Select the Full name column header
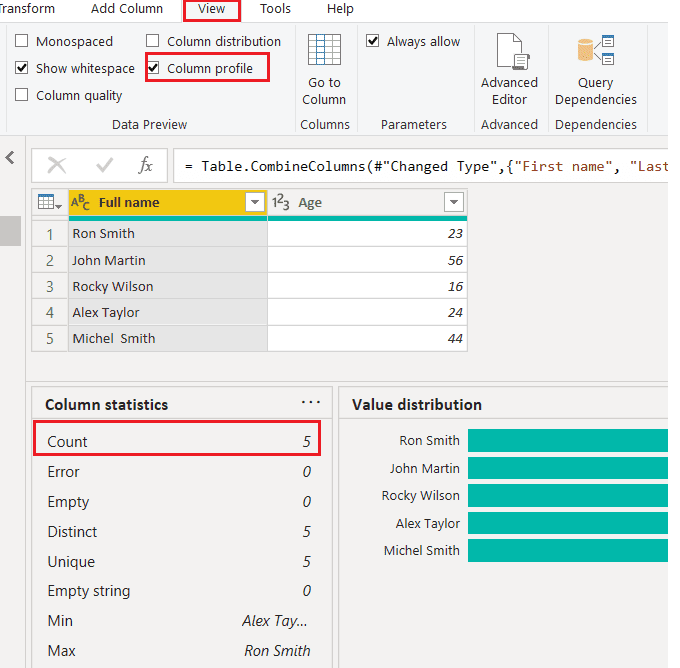680x668 pixels. 167,202
